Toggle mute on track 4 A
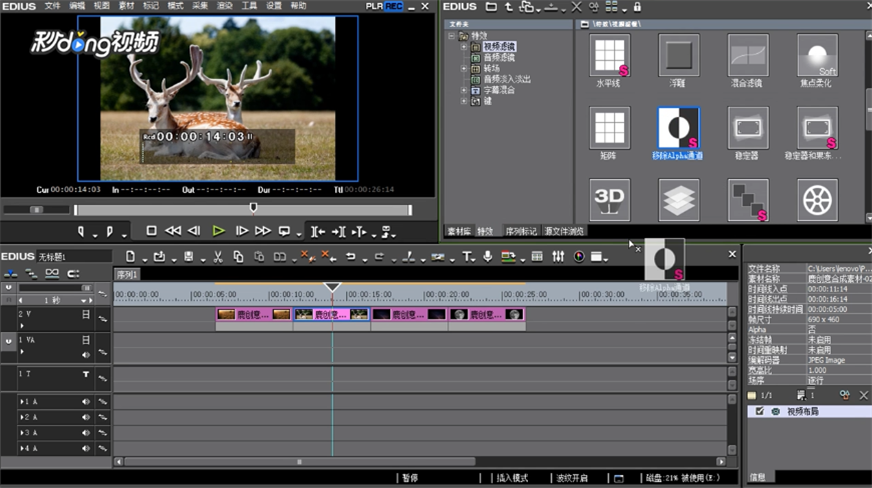Viewport: 872px width, 488px height. pyautogui.click(x=86, y=448)
